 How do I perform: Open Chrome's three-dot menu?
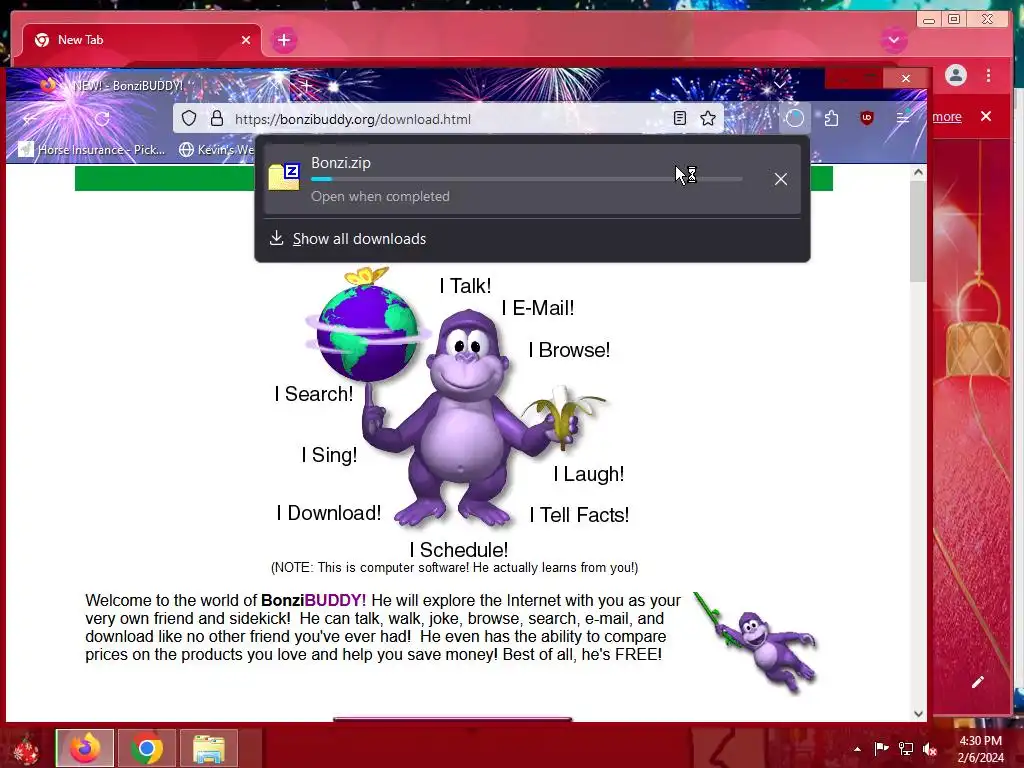point(989,75)
